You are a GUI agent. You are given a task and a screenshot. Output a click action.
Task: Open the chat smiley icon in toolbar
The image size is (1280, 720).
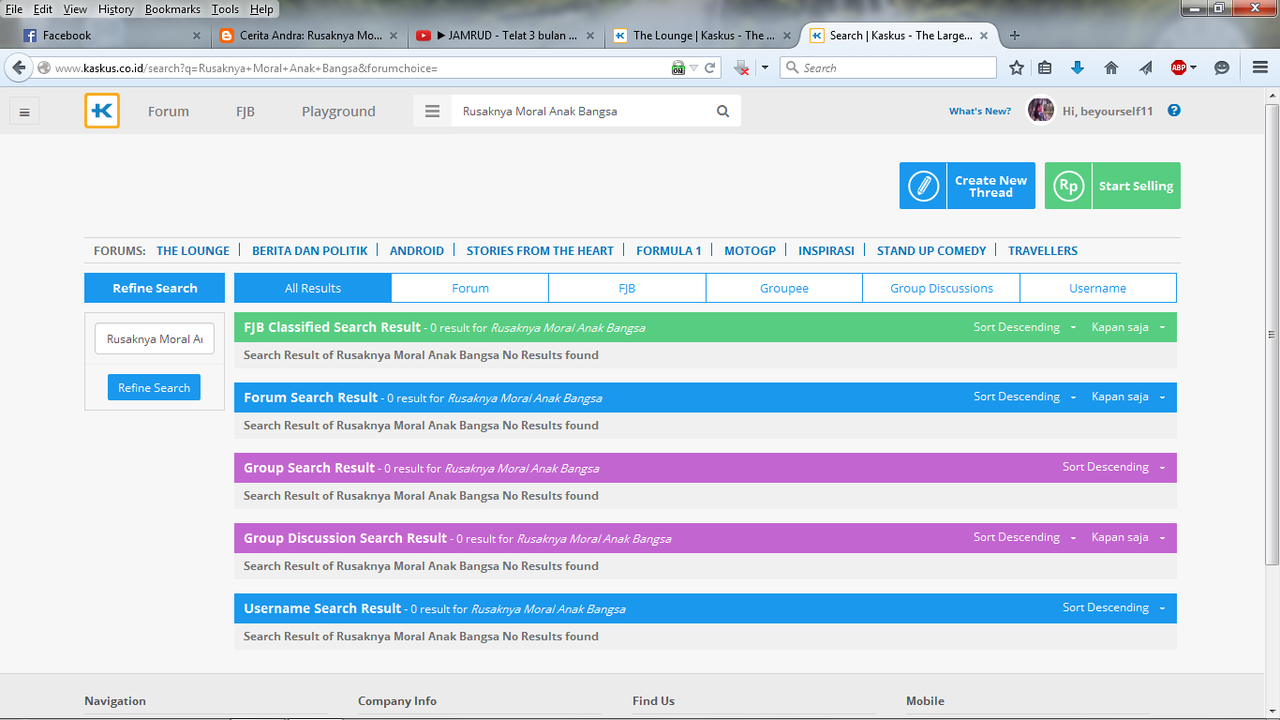pyautogui.click(x=1221, y=68)
